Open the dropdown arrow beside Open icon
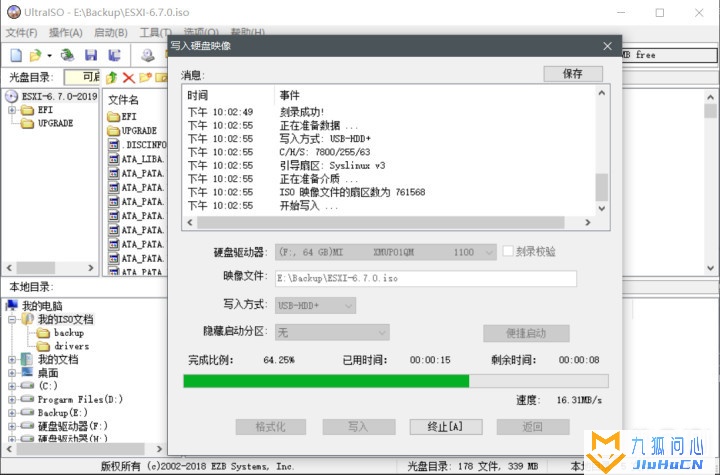 [49, 56]
